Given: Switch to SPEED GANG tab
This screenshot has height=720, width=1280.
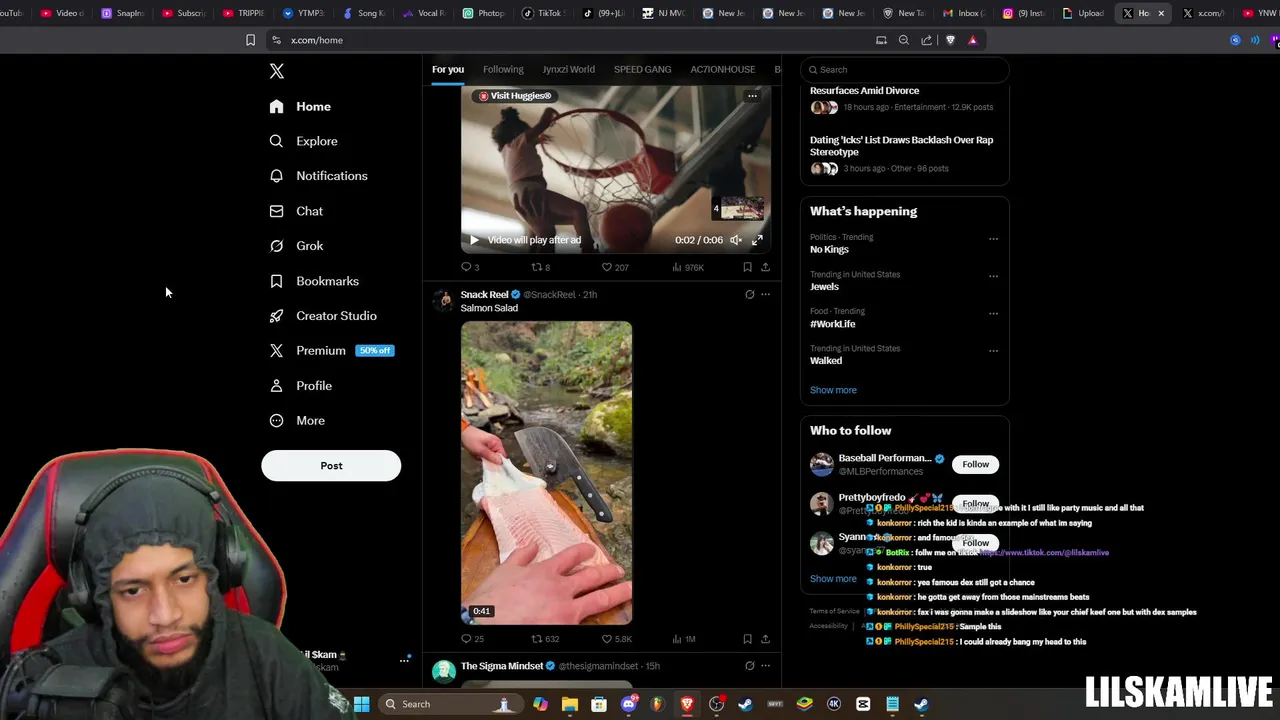Looking at the screenshot, I should point(642,69).
